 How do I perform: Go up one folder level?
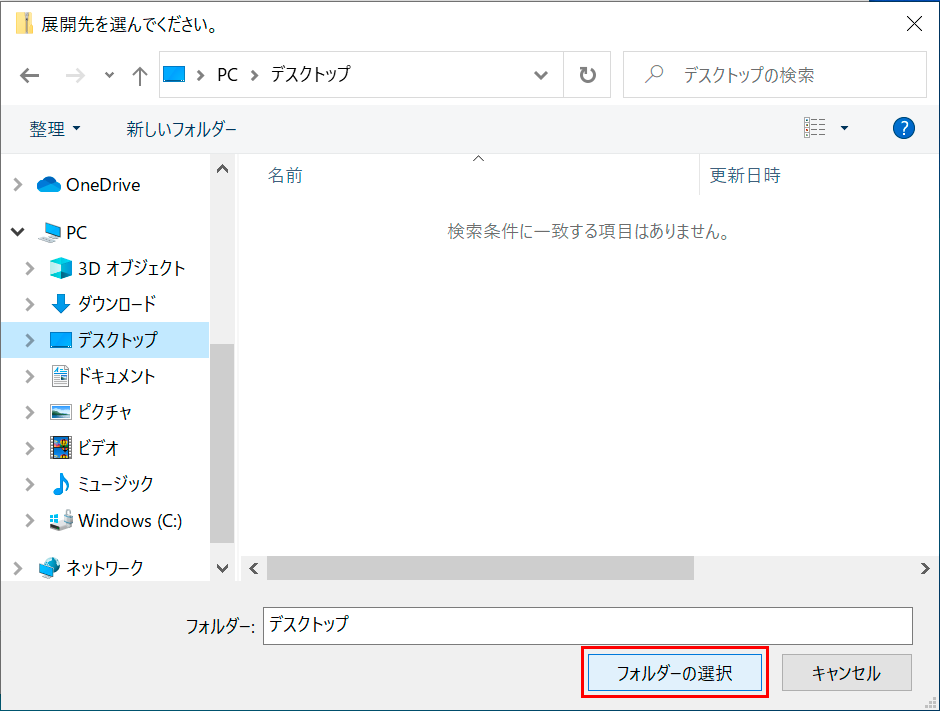click(x=140, y=76)
